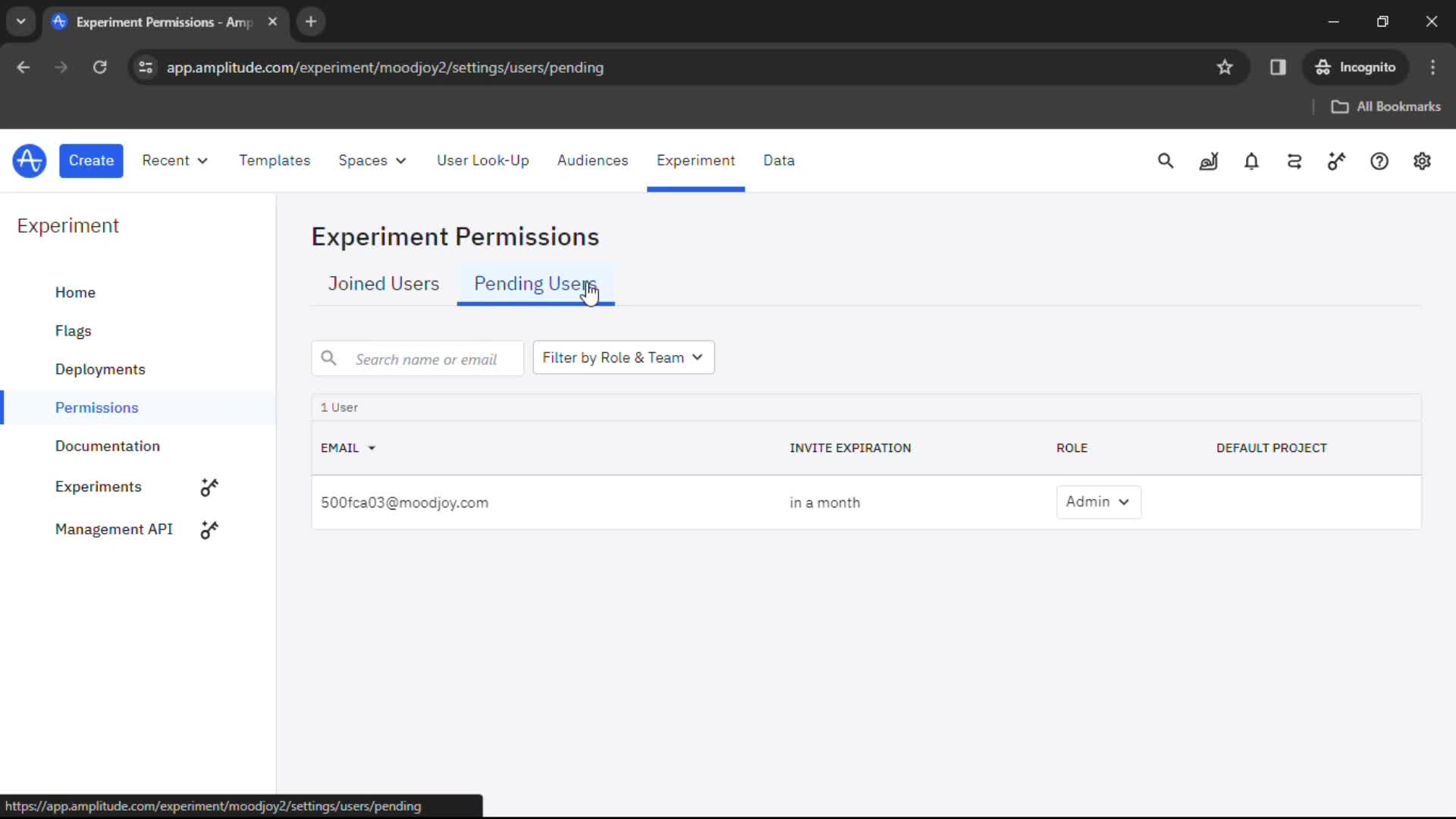
Task: Open User Look-Up menu item
Action: 483,161
